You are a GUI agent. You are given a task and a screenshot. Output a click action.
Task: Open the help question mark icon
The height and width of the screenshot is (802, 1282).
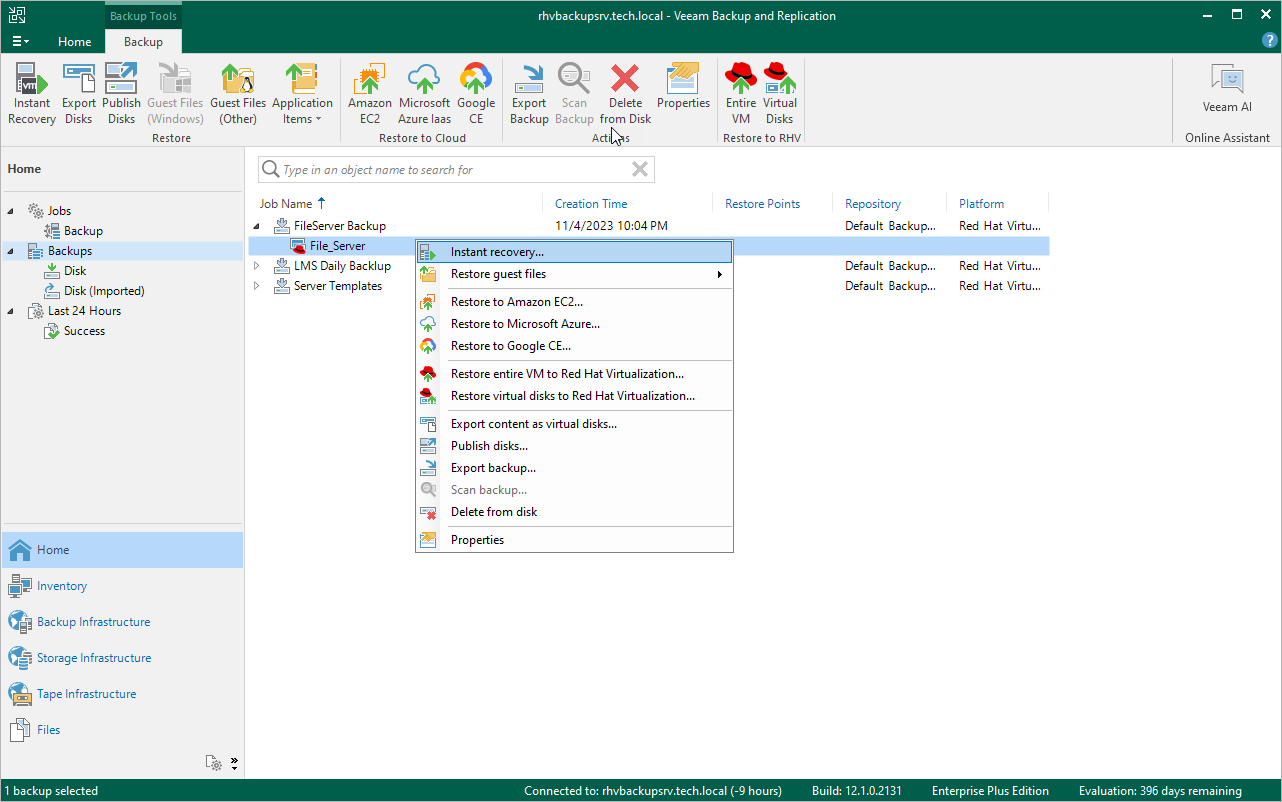coord(1270,40)
